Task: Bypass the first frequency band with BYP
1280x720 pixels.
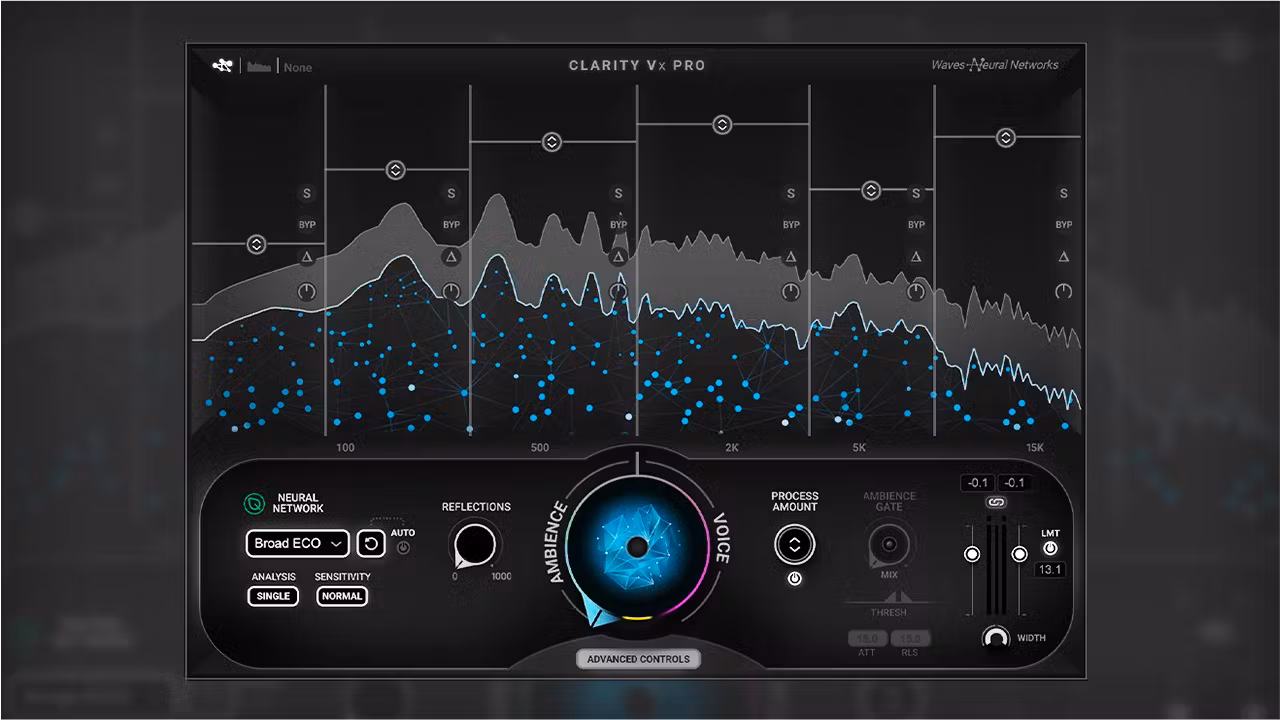Action: (x=307, y=225)
